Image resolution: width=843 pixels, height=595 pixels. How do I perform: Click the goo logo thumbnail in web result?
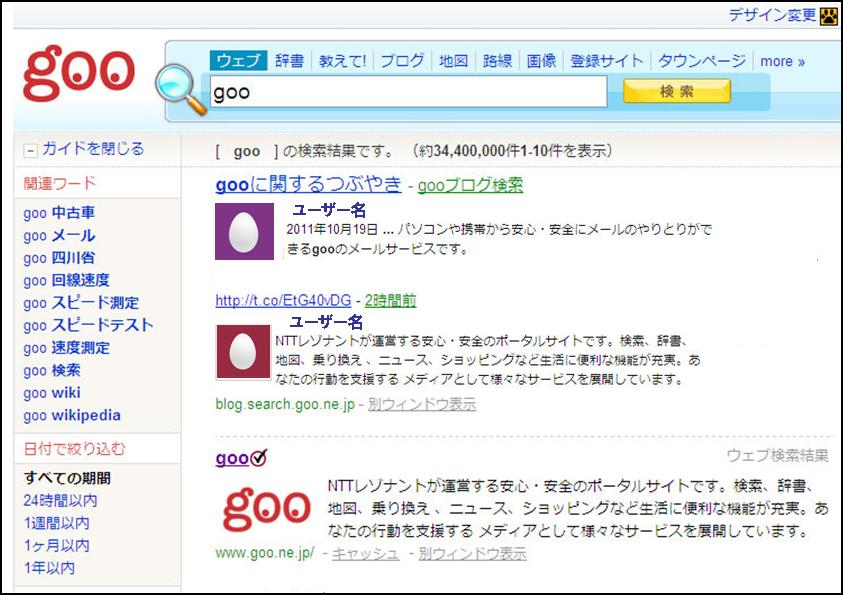click(267, 508)
